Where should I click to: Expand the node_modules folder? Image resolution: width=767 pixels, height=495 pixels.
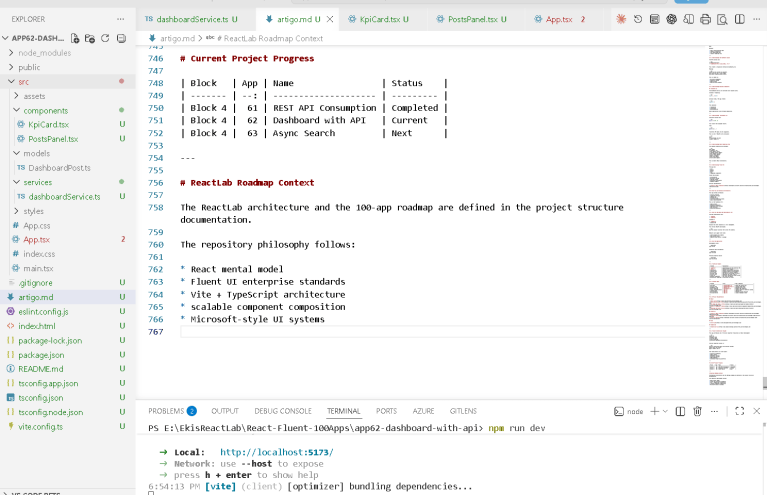[x=11, y=53]
